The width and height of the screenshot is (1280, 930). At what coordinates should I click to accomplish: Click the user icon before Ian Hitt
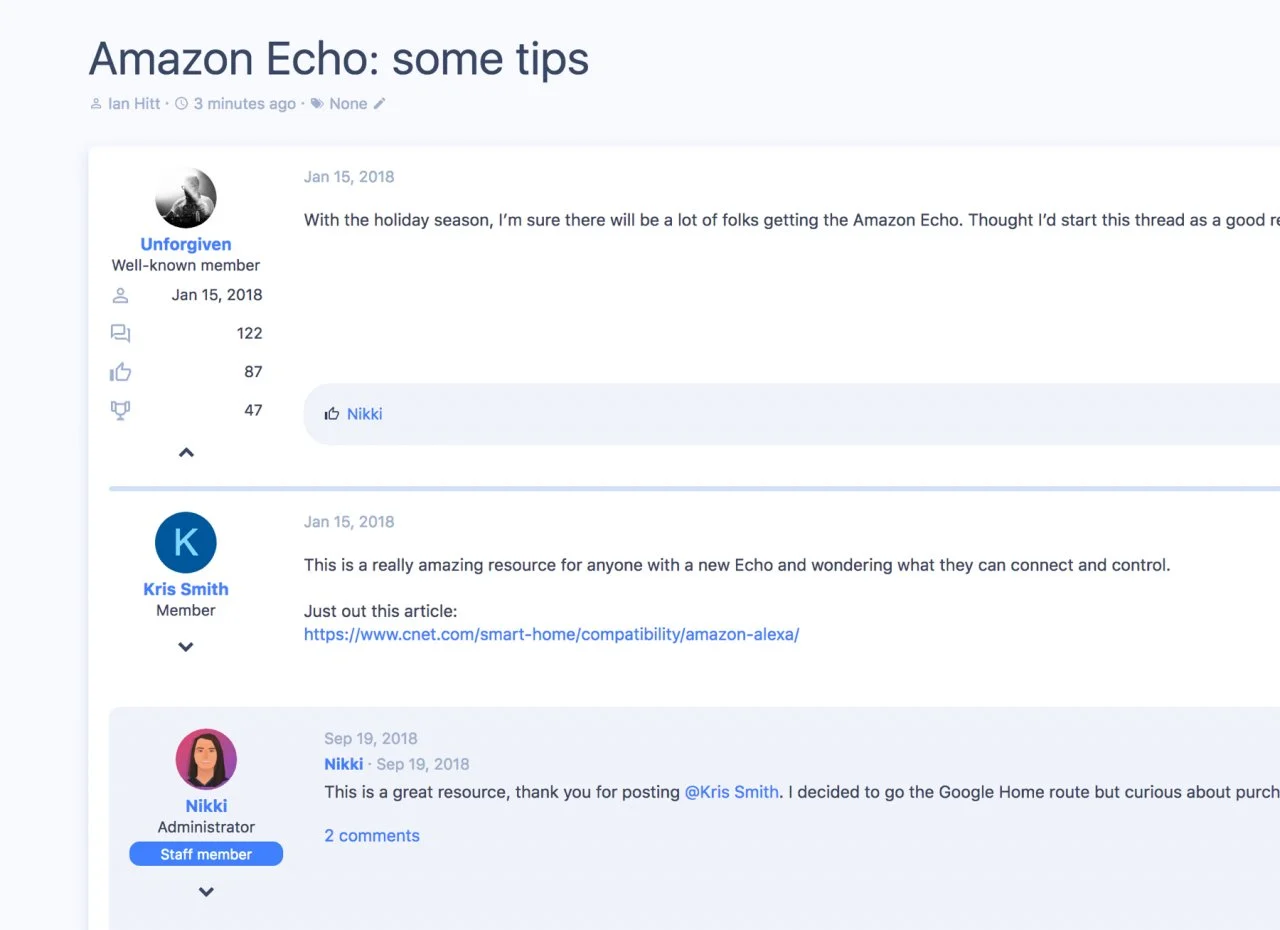(96, 104)
